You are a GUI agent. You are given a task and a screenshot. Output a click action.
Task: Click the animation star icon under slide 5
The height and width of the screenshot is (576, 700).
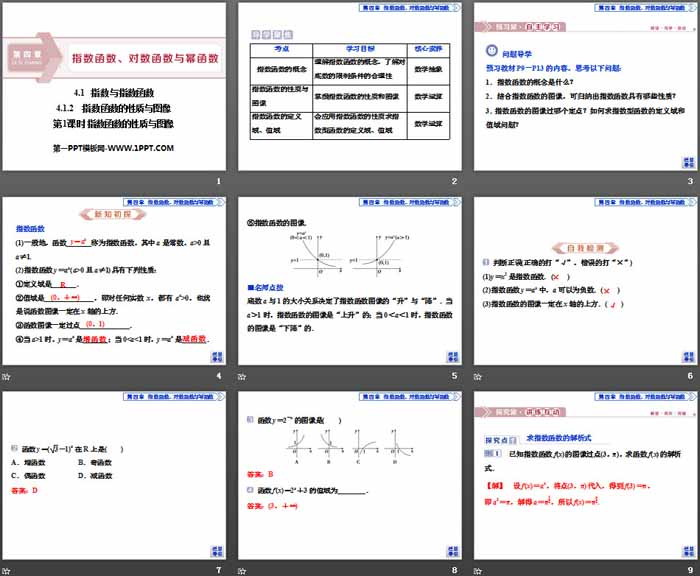(243, 376)
